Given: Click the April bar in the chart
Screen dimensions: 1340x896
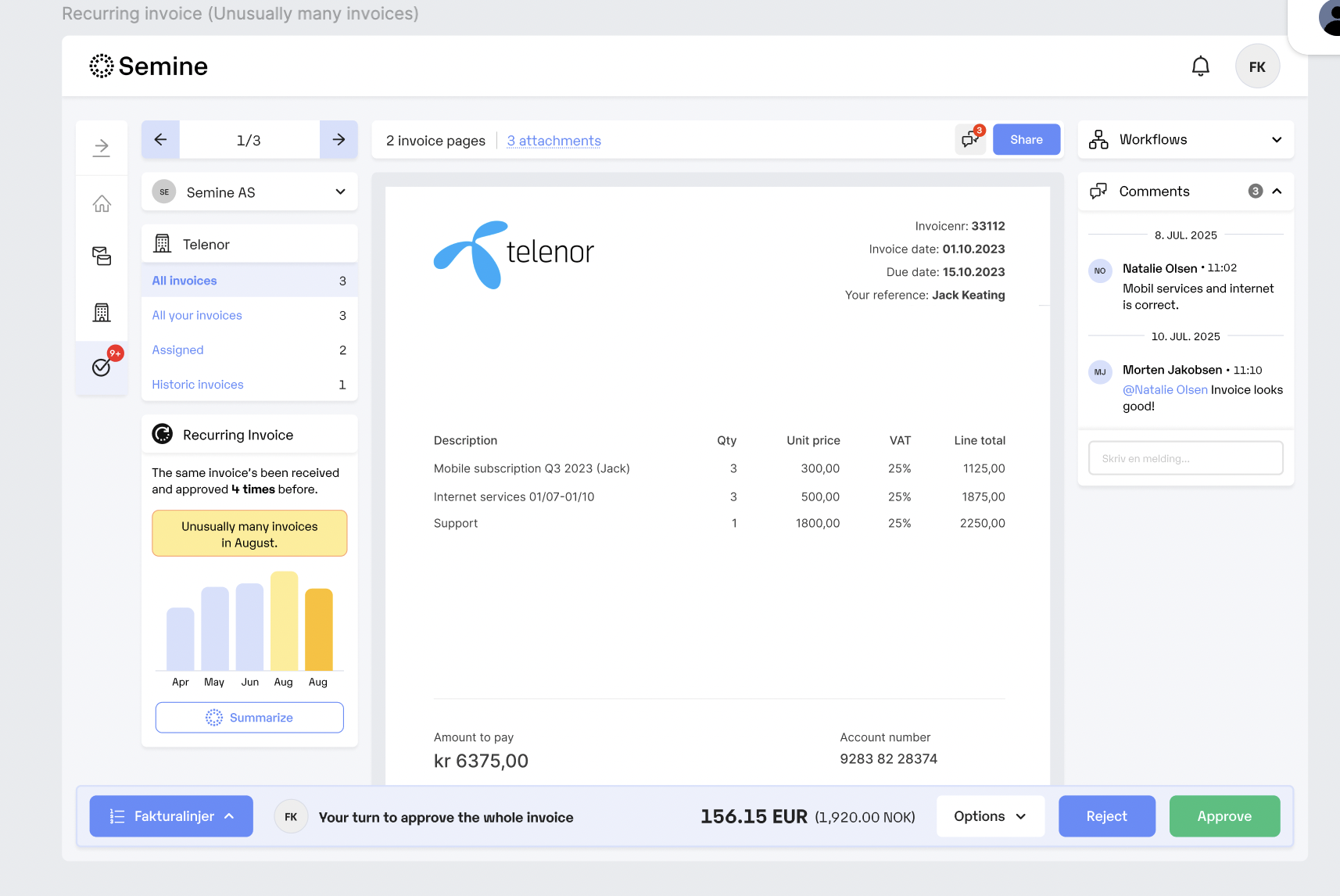Looking at the screenshot, I should pyautogui.click(x=181, y=639).
